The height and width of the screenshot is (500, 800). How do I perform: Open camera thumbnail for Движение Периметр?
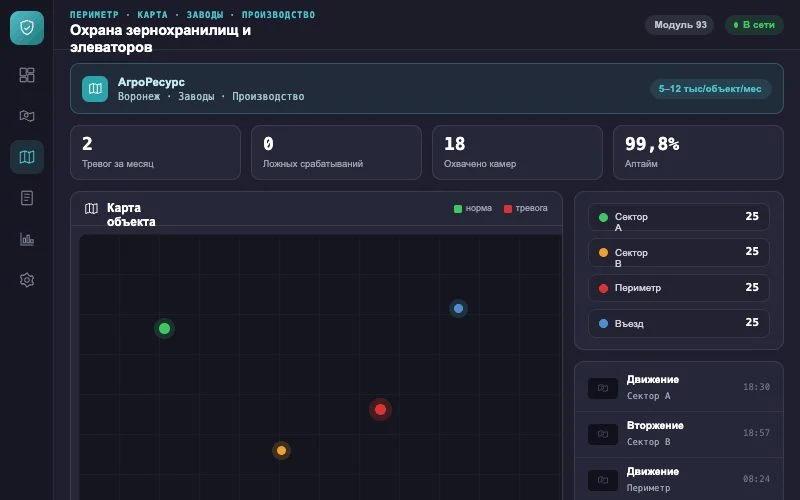click(603, 480)
